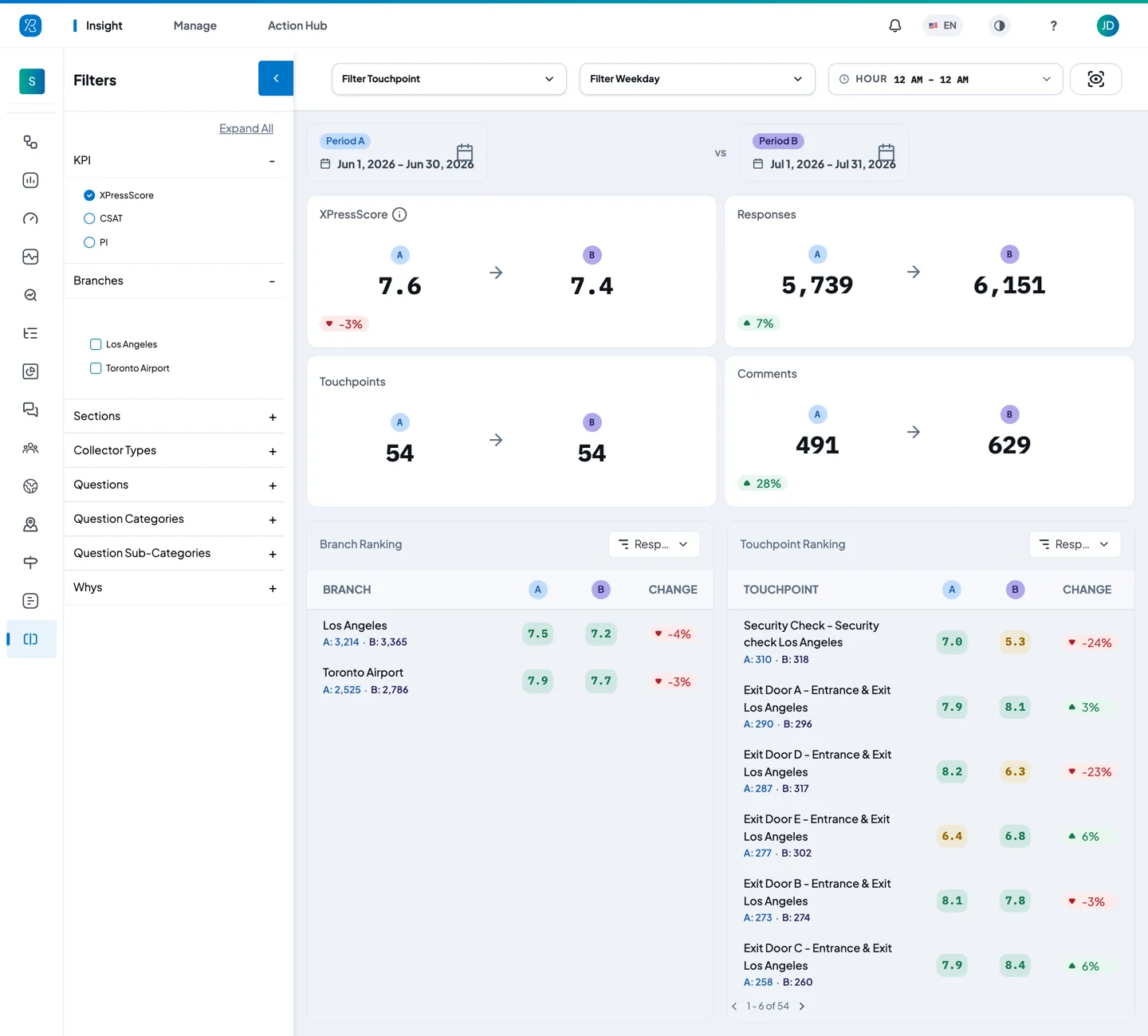1148x1036 pixels.
Task: Go to the Insight tab
Action: (x=104, y=26)
